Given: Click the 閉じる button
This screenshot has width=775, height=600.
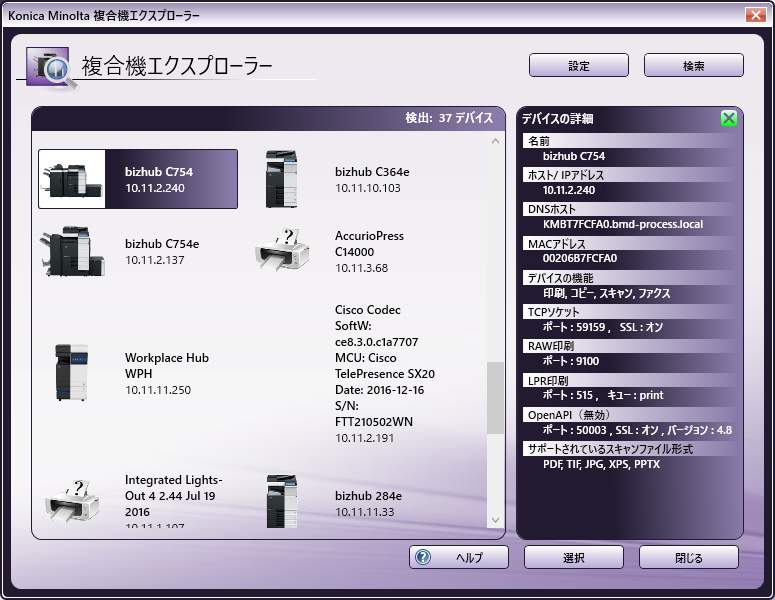Looking at the screenshot, I should (x=689, y=557).
